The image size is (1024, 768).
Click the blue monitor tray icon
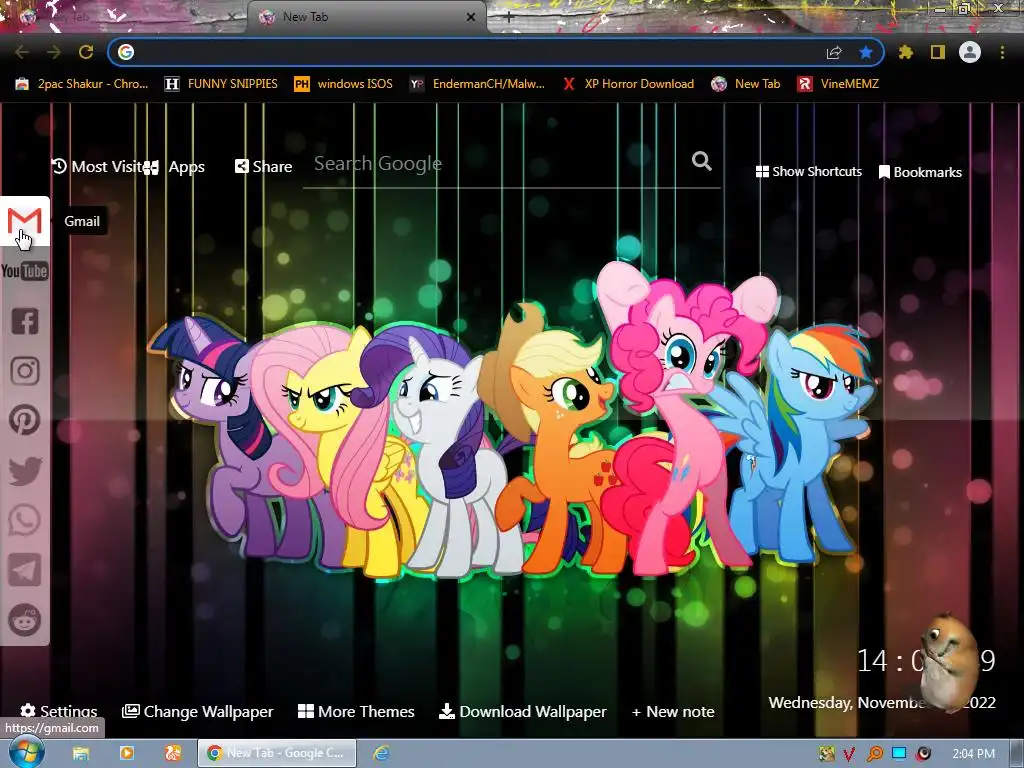(x=899, y=753)
